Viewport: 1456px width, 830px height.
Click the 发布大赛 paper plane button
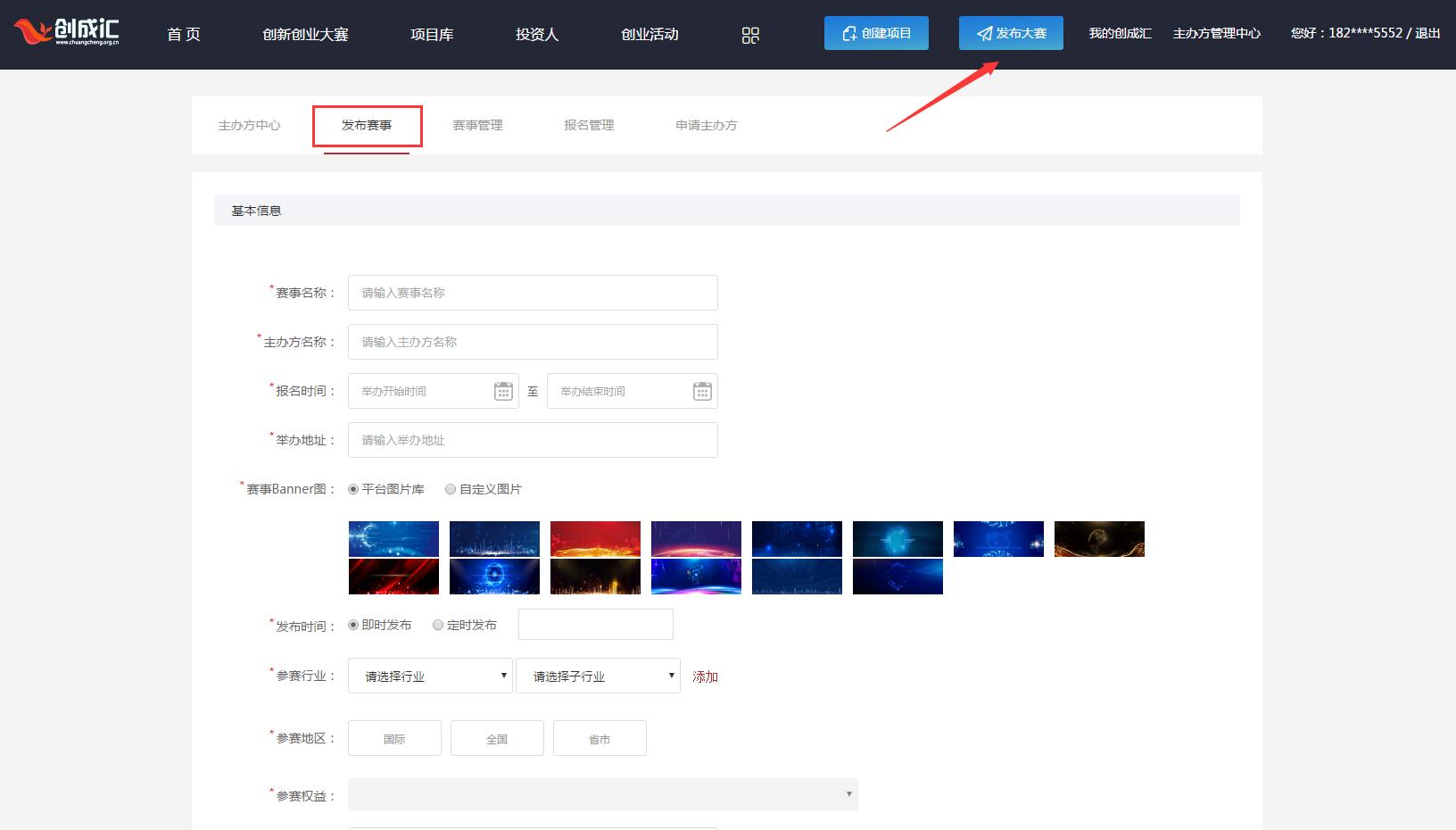1011,33
